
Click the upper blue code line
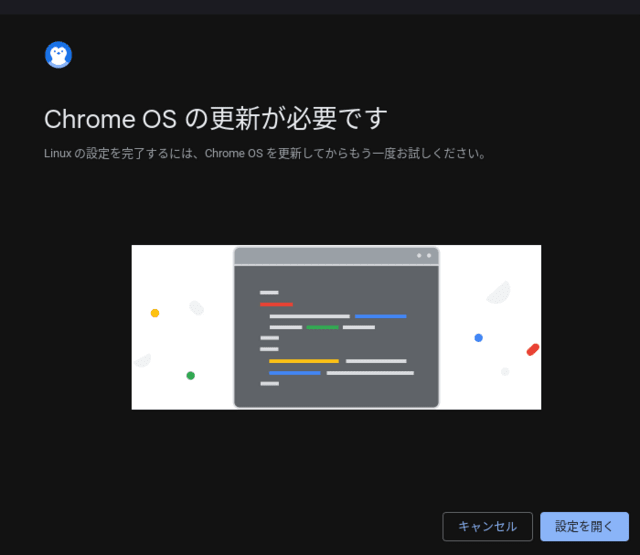(x=380, y=316)
